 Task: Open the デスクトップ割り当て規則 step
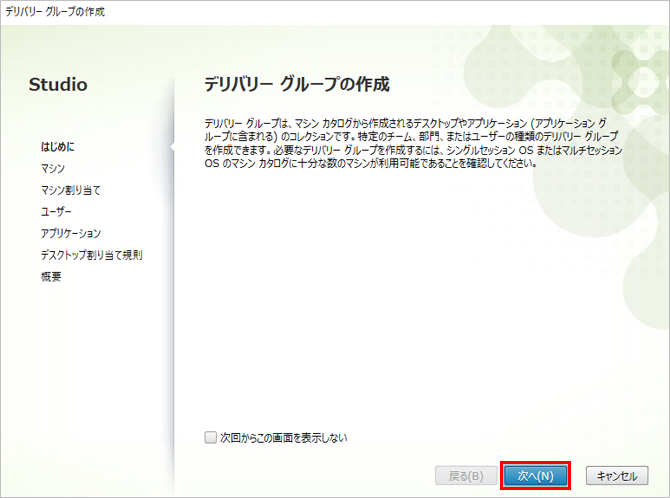point(91,255)
